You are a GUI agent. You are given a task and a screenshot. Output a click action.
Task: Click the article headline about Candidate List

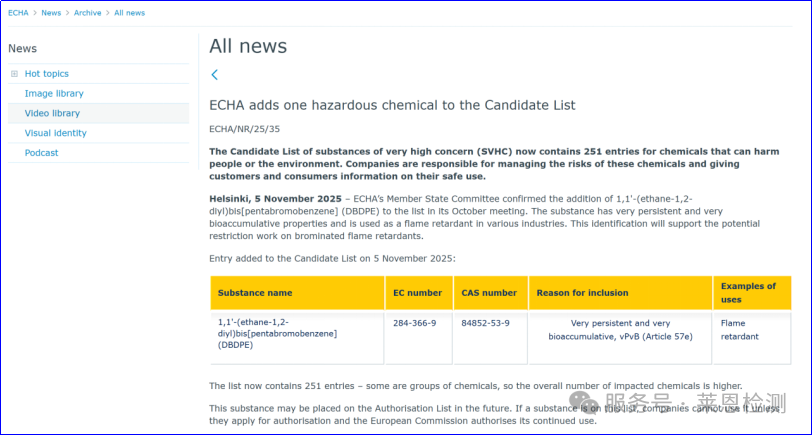(392, 105)
